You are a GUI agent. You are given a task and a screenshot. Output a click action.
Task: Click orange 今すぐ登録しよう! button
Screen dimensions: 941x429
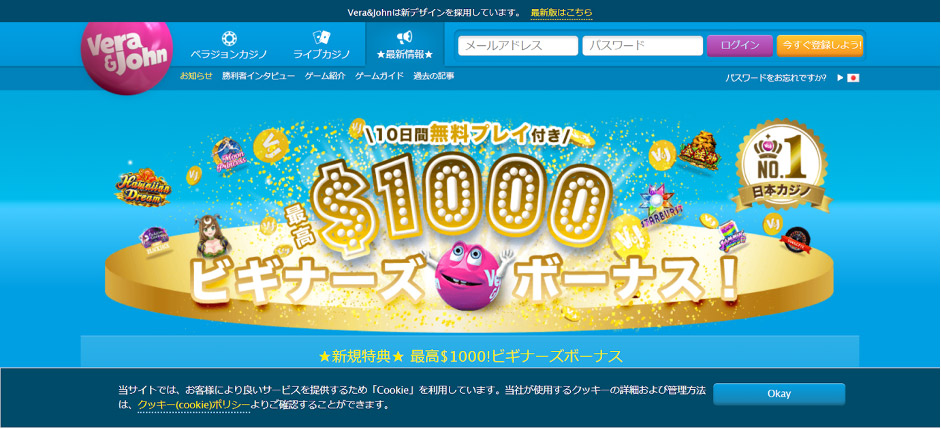pyautogui.click(x=820, y=46)
